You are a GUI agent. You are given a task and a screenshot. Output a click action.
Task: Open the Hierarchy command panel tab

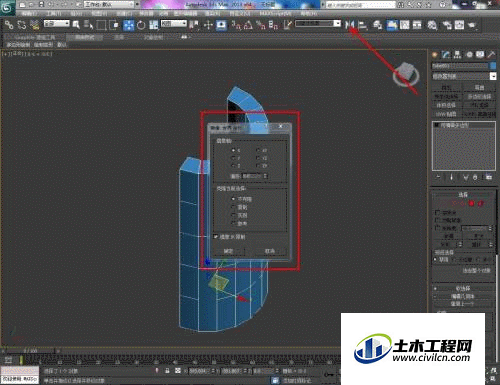pos(457,55)
